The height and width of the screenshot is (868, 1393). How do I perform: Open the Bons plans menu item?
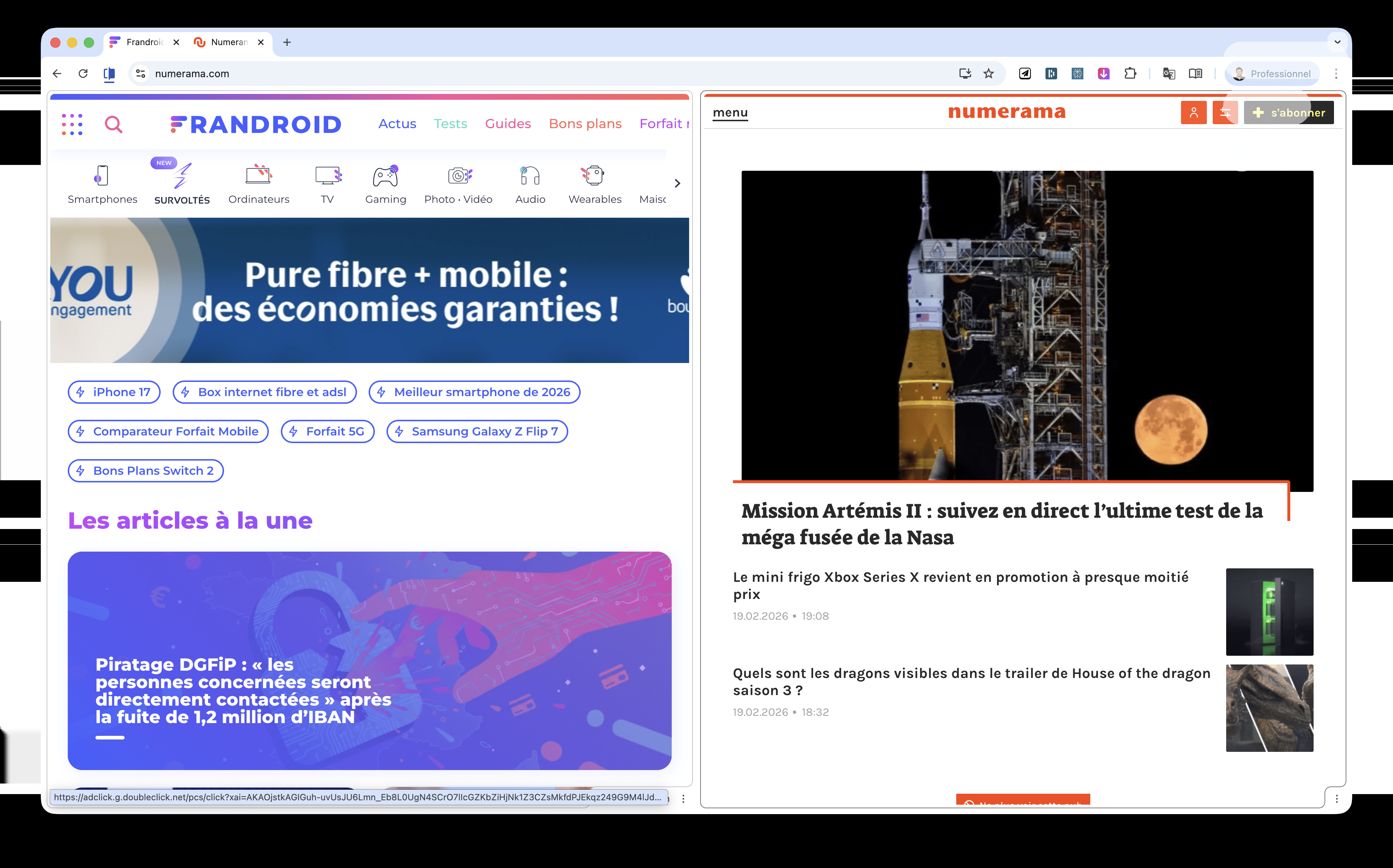click(585, 123)
